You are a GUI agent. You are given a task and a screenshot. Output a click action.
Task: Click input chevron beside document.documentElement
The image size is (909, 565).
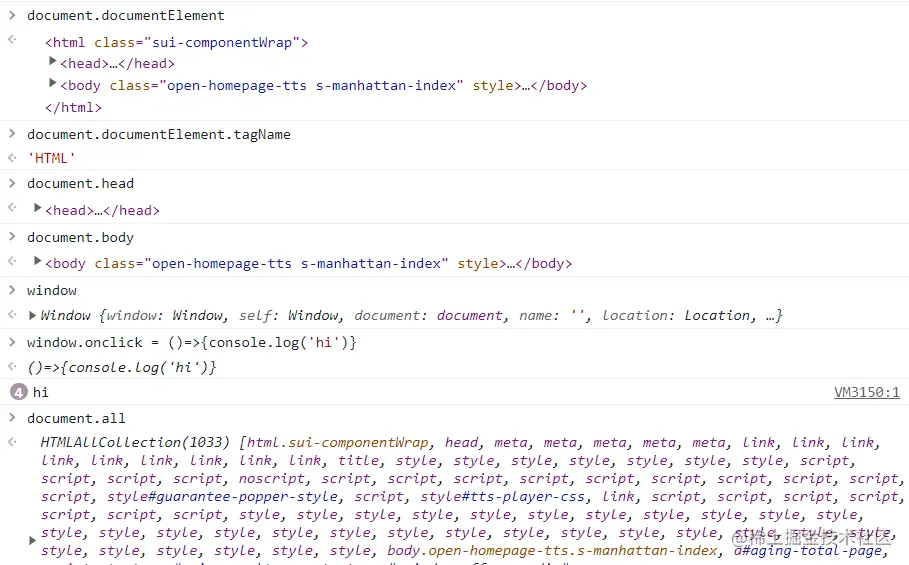pyautogui.click(x=12, y=16)
